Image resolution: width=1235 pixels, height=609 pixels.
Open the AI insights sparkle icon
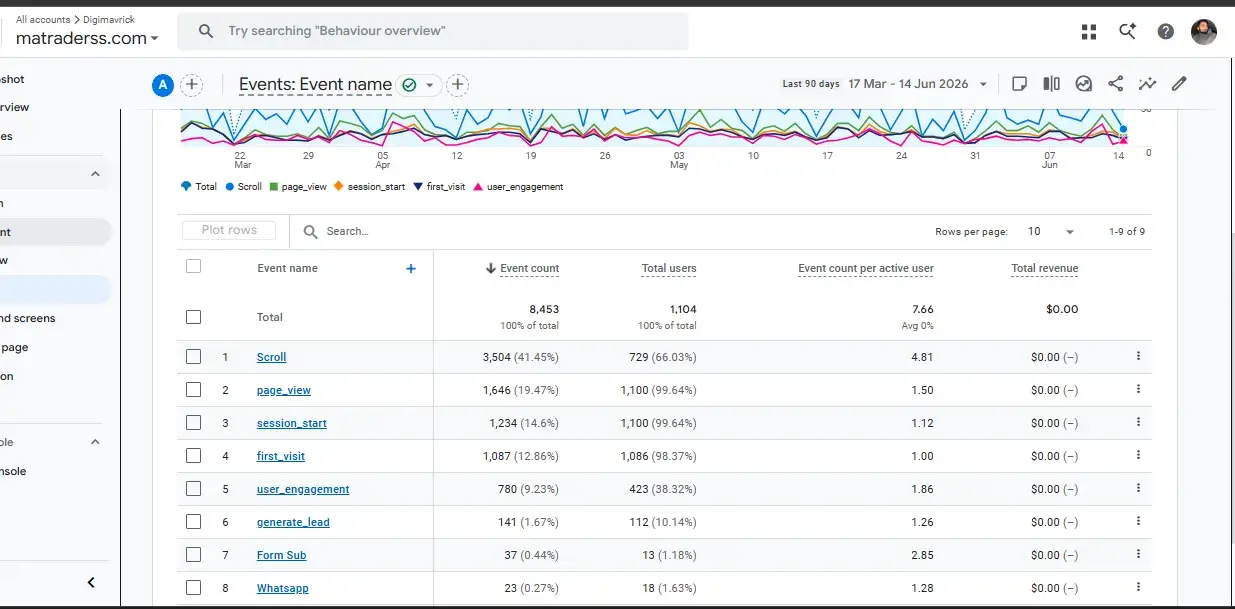pos(1127,32)
